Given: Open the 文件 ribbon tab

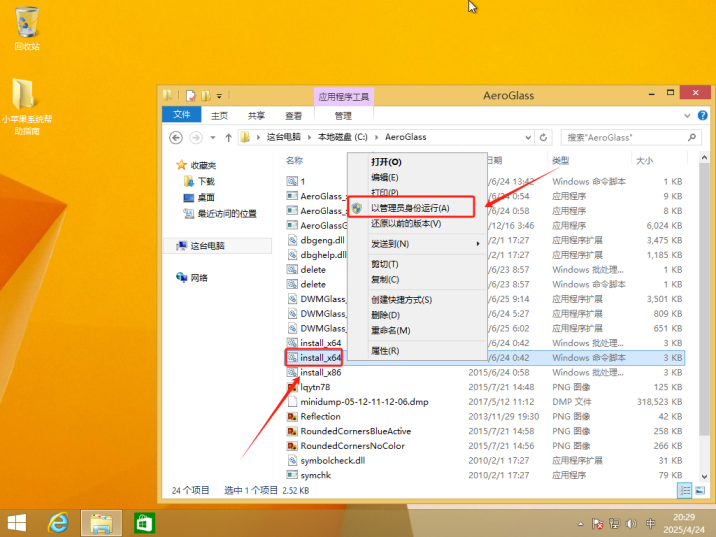Looking at the screenshot, I should coord(181,115).
